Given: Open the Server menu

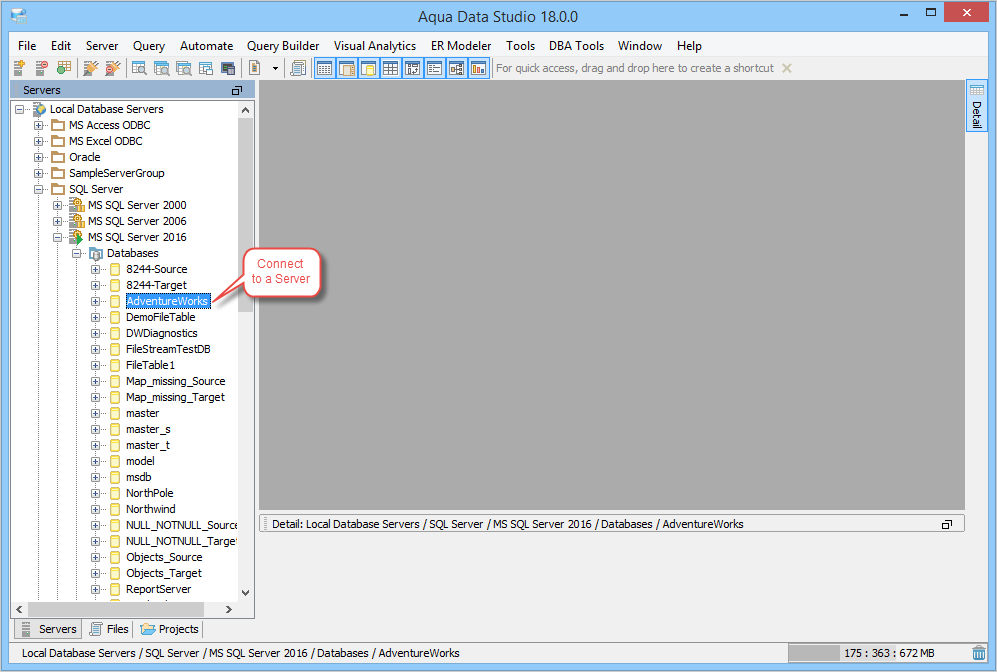Looking at the screenshot, I should [102, 46].
